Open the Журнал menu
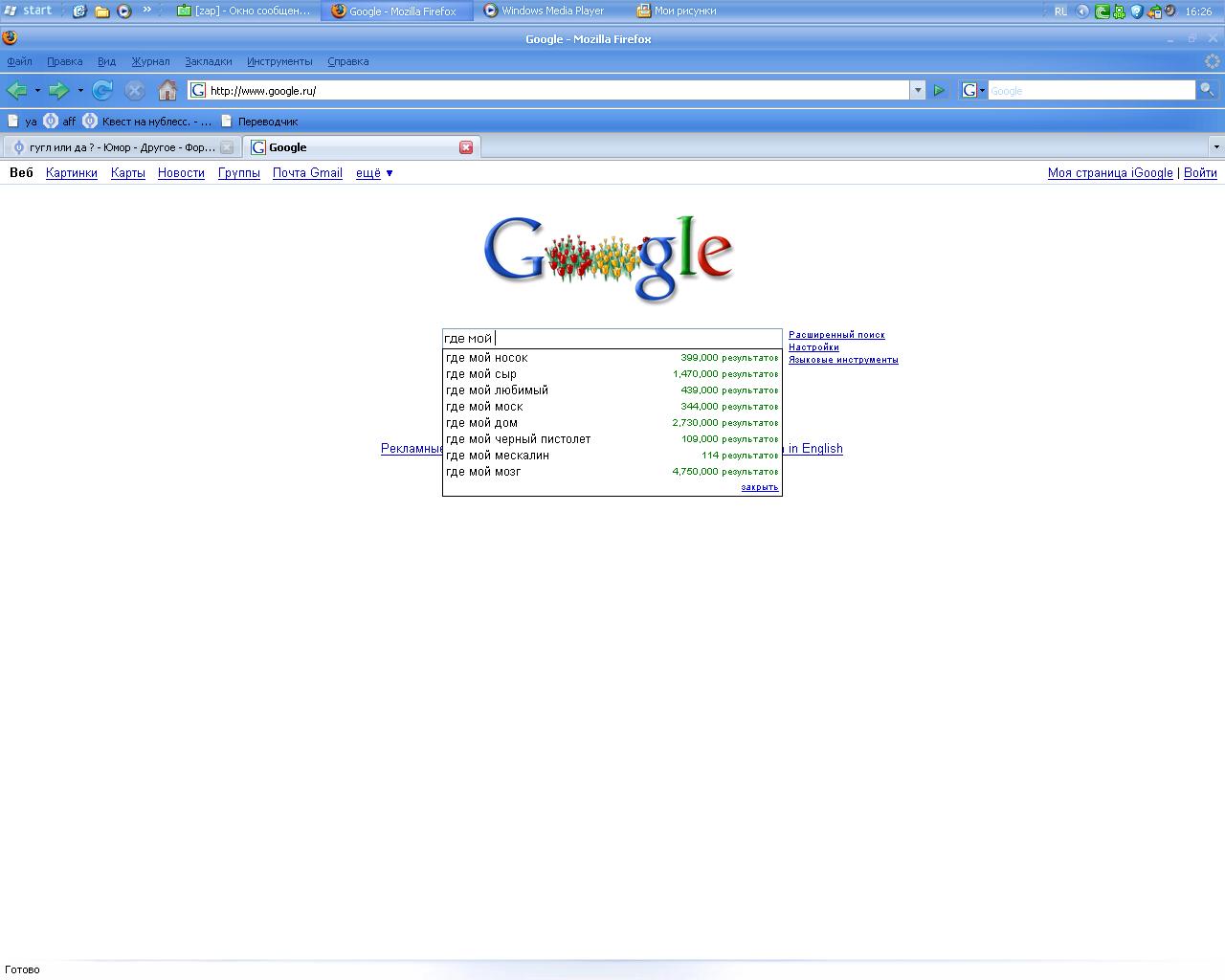 click(x=150, y=61)
